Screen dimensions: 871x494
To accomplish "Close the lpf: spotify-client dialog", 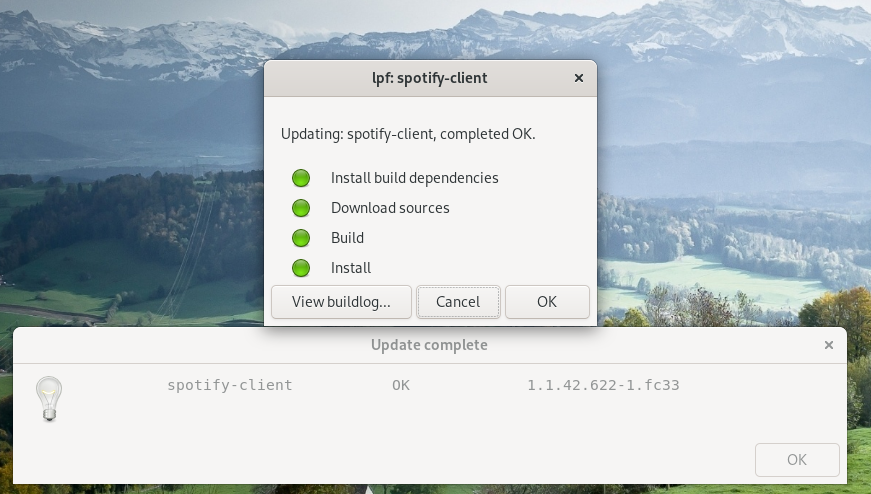I will point(579,77).
